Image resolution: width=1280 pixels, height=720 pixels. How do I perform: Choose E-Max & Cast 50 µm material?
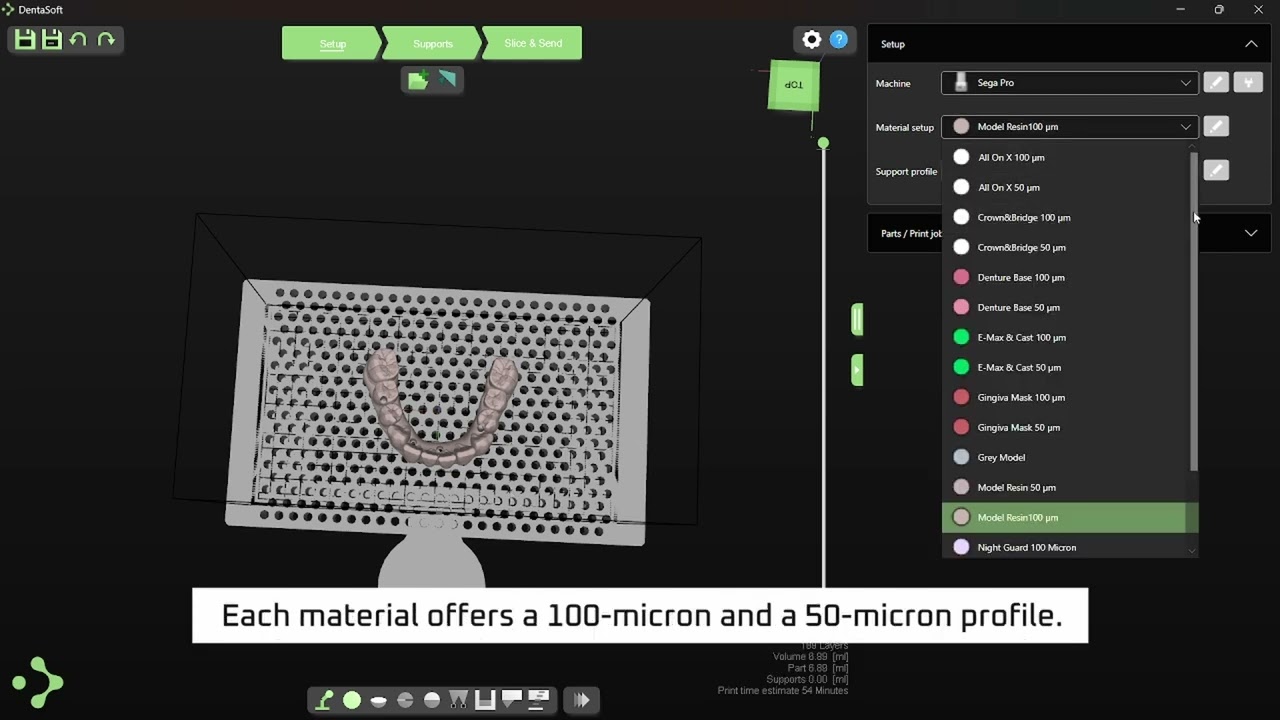click(x=1064, y=367)
